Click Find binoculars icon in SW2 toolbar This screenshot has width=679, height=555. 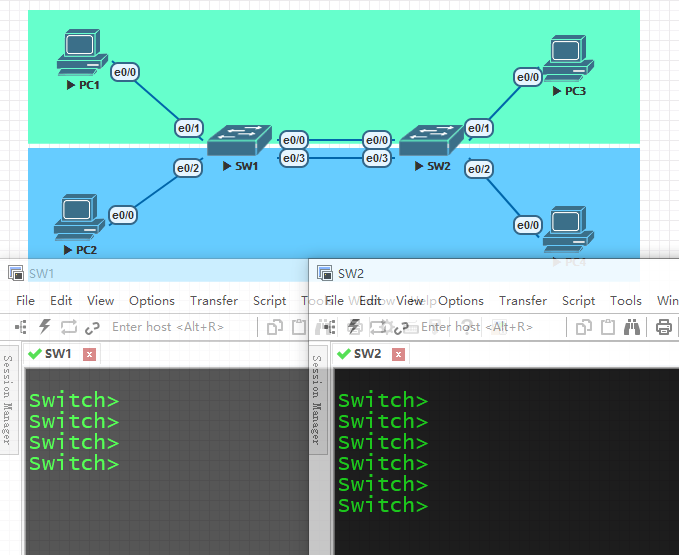(632, 327)
